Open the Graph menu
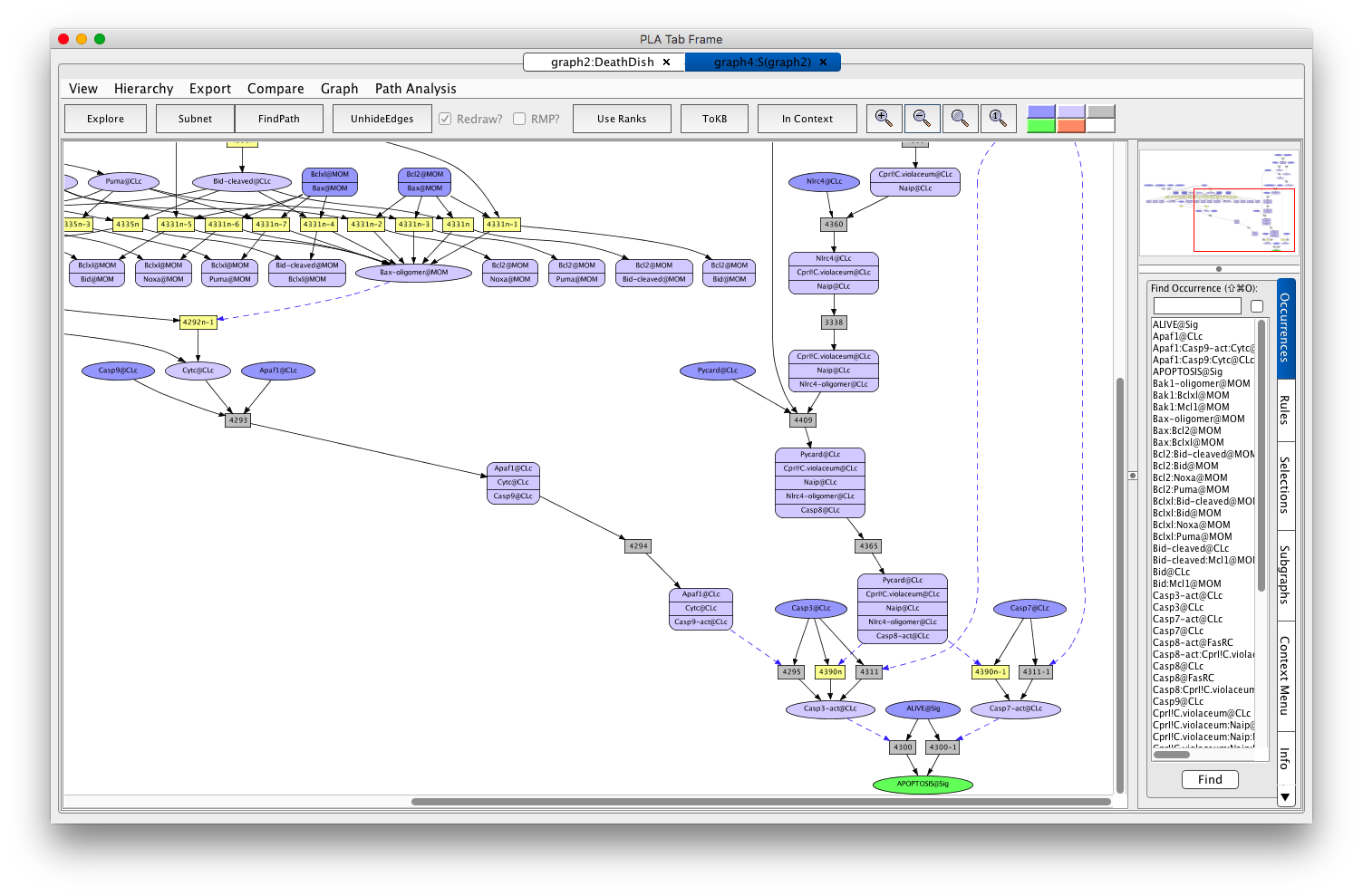This screenshot has height=896, width=1363. coord(339,89)
